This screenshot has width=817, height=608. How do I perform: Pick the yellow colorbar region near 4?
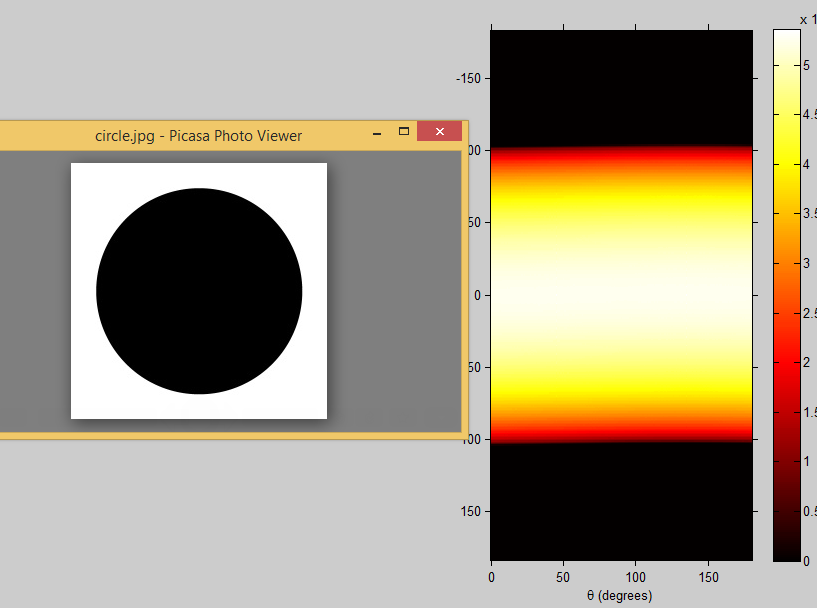(x=786, y=164)
